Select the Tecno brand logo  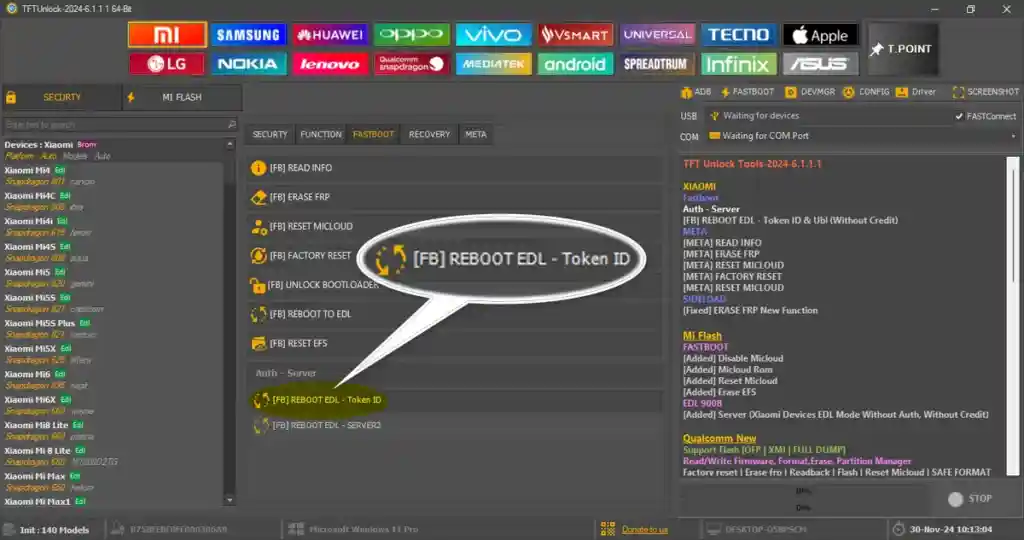(x=739, y=35)
